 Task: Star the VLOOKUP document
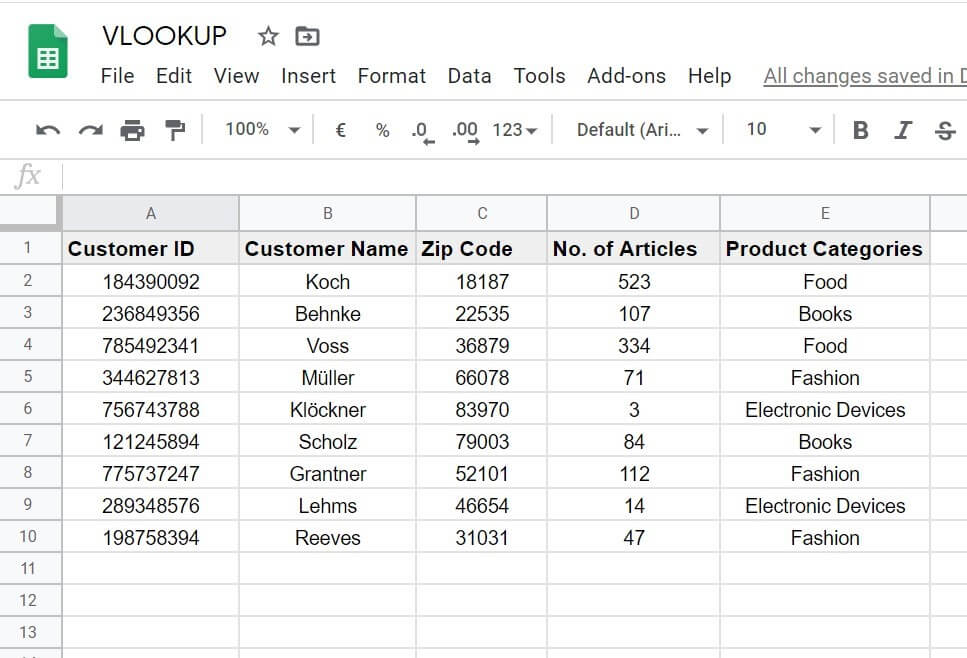[x=268, y=37]
